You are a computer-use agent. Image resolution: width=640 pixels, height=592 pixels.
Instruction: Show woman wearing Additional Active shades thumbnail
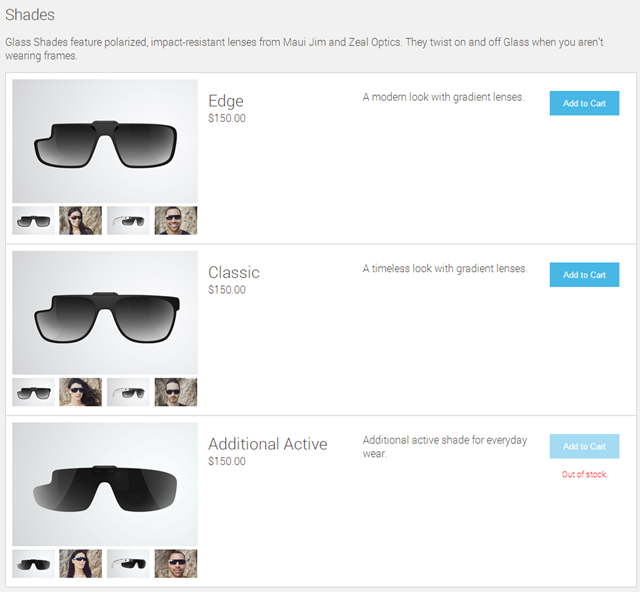(x=81, y=563)
